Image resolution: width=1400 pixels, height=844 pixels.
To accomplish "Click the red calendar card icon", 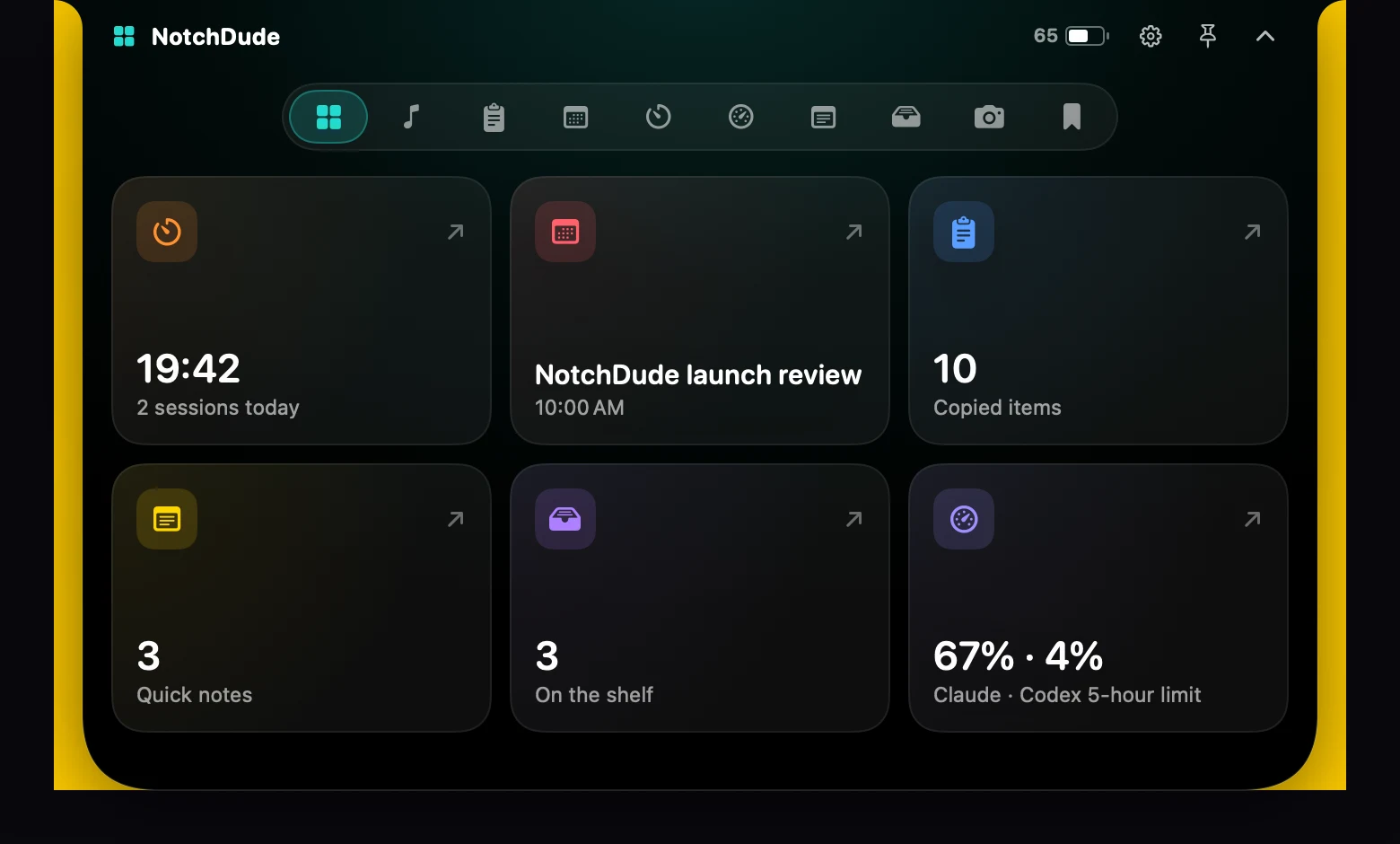I will click(565, 232).
